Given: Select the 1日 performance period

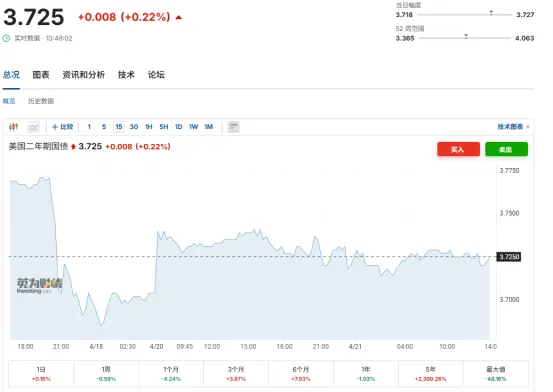Looking at the screenshot, I should (41, 374).
